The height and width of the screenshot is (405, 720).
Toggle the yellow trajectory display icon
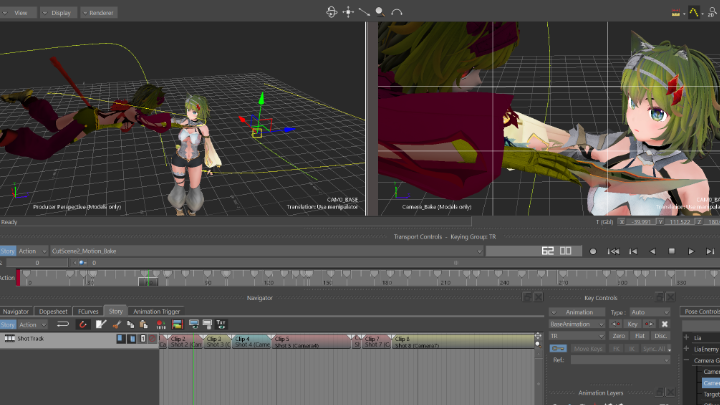693,12
